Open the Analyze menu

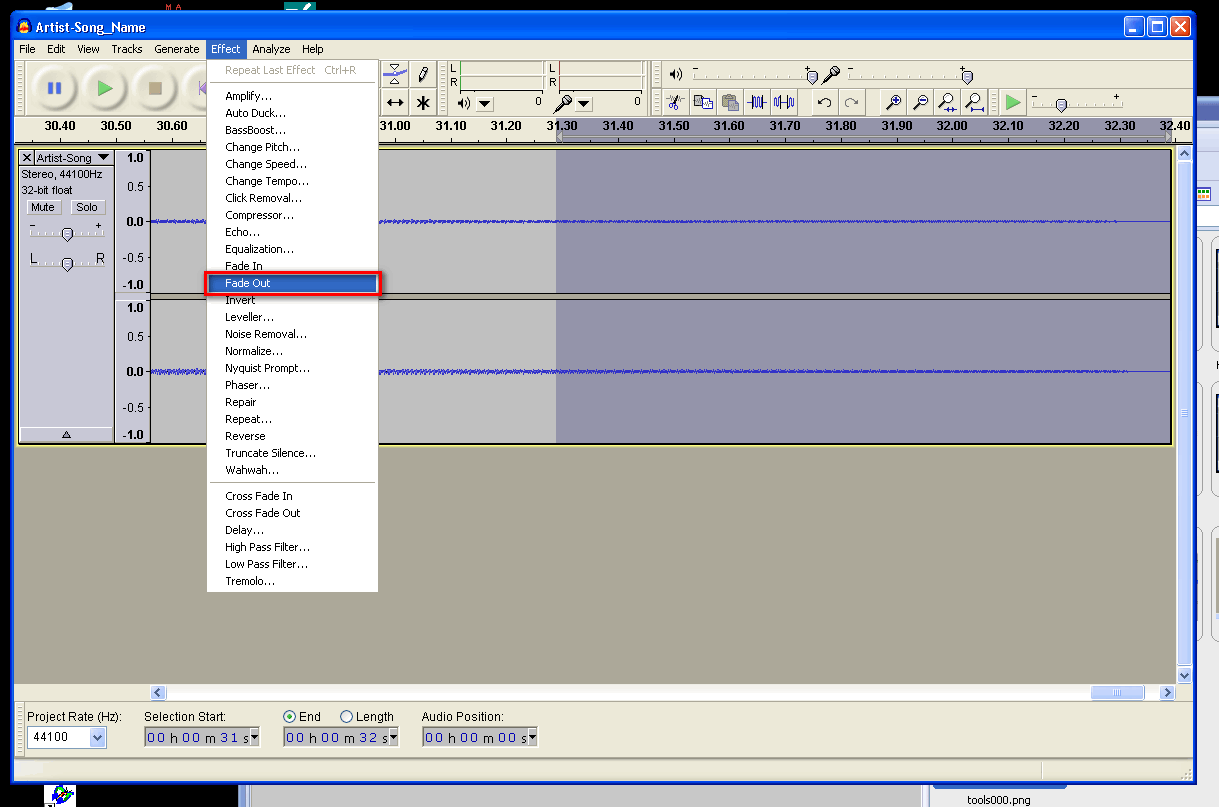coord(271,49)
